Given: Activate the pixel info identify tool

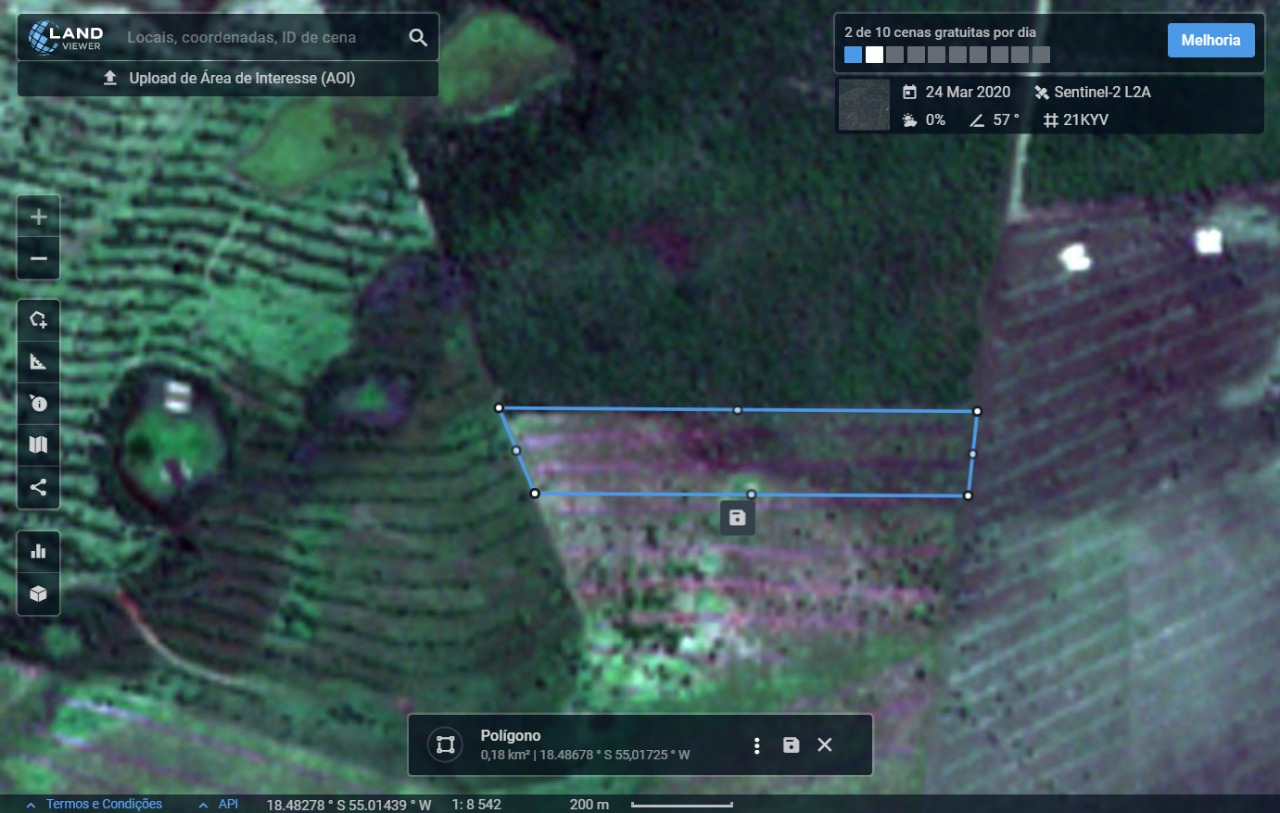Looking at the screenshot, I should coord(39,404).
